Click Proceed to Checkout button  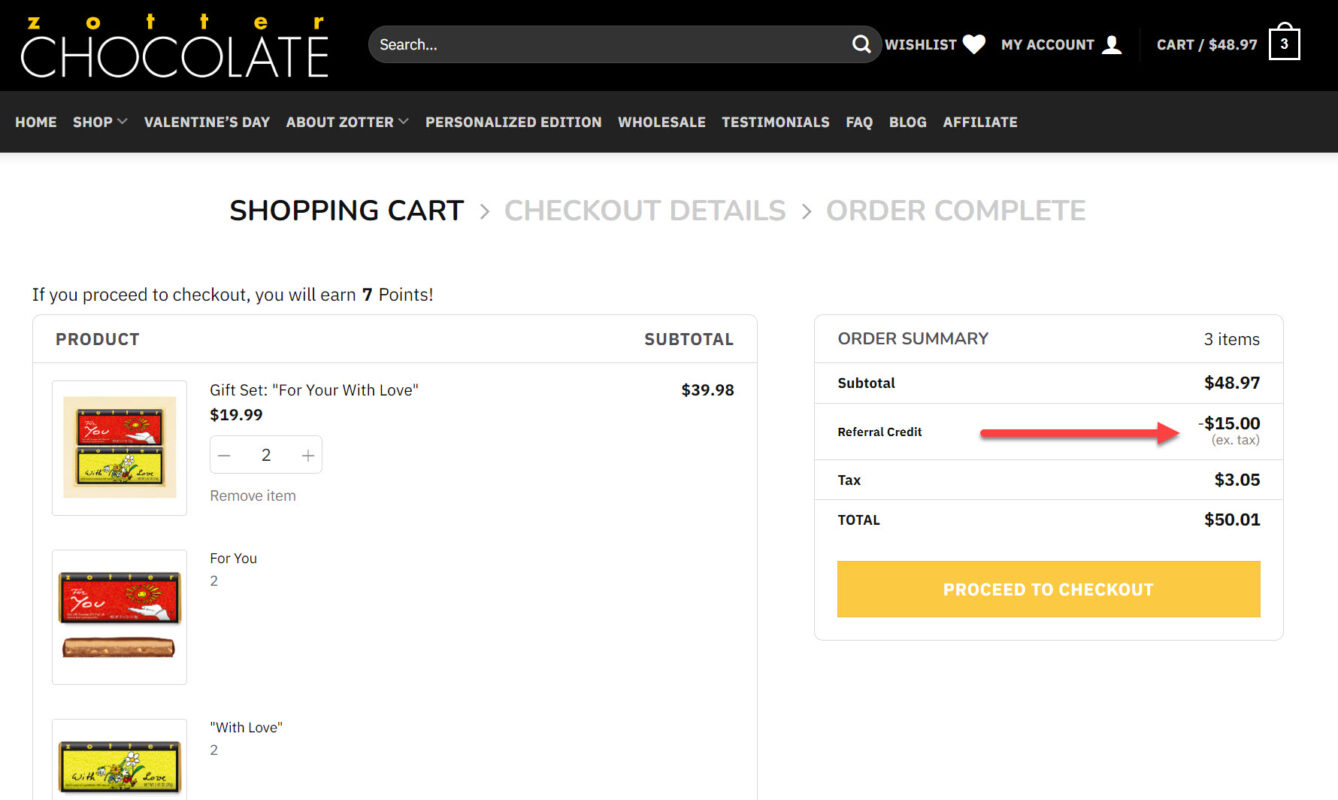tap(1048, 589)
